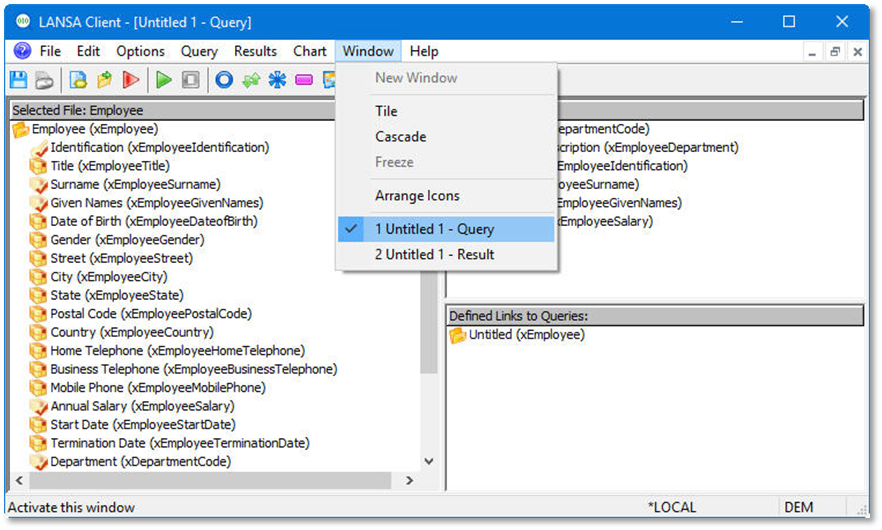
Task: Close the open Window menu
Action: point(368,51)
